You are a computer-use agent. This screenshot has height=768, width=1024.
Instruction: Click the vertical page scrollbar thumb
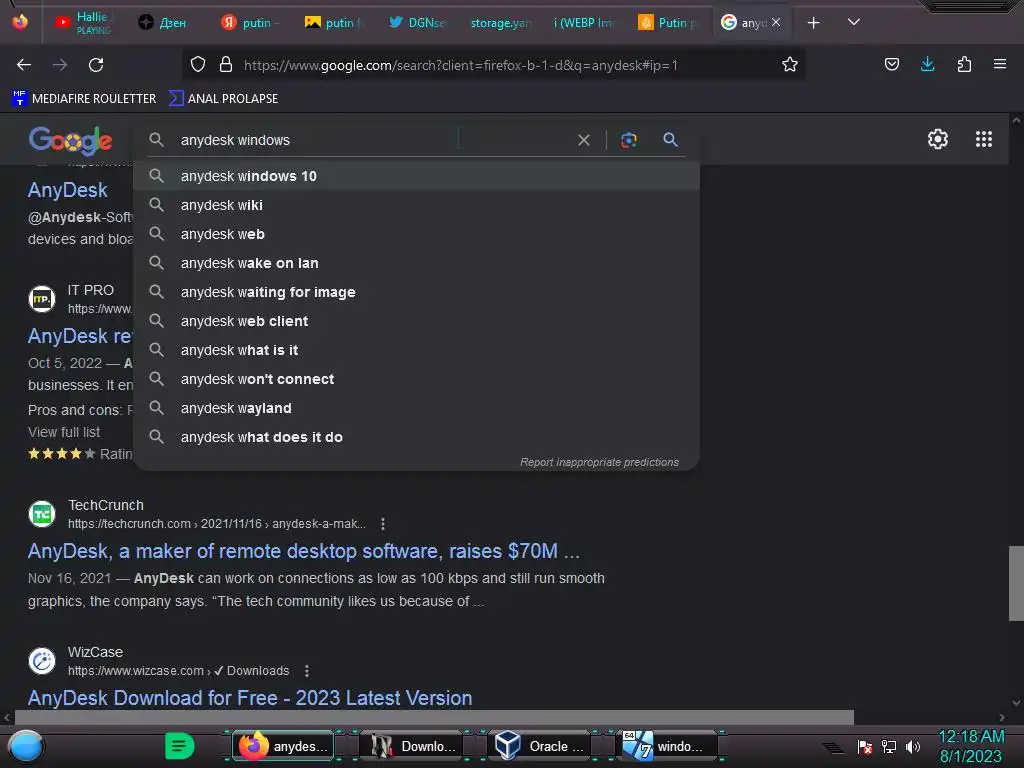(x=1016, y=583)
